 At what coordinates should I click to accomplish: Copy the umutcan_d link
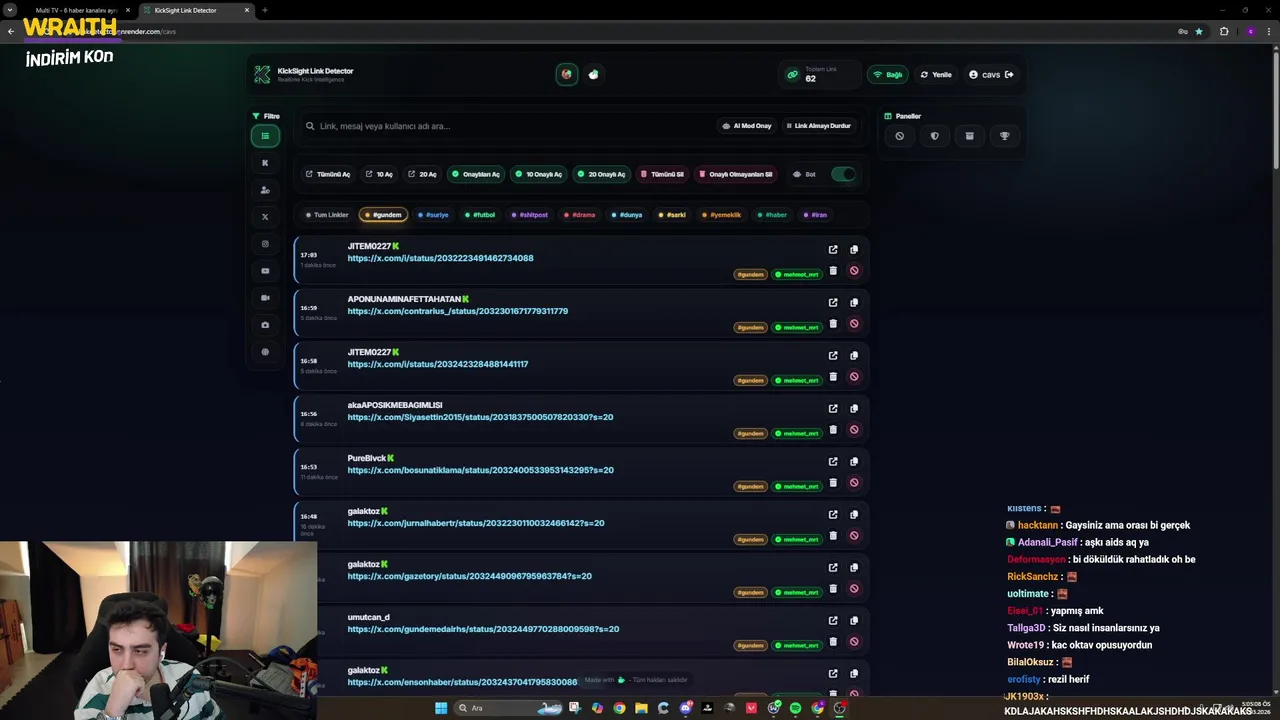(854, 621)
